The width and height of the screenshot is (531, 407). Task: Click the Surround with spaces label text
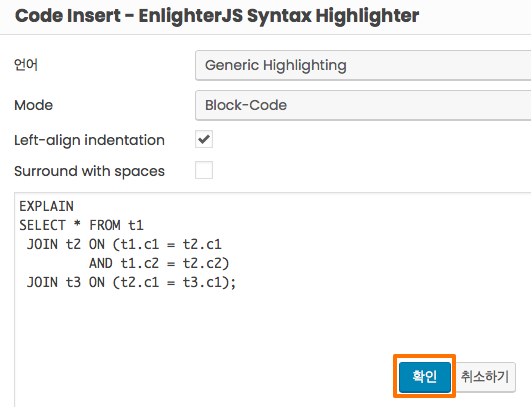click(x=89, y=171)
